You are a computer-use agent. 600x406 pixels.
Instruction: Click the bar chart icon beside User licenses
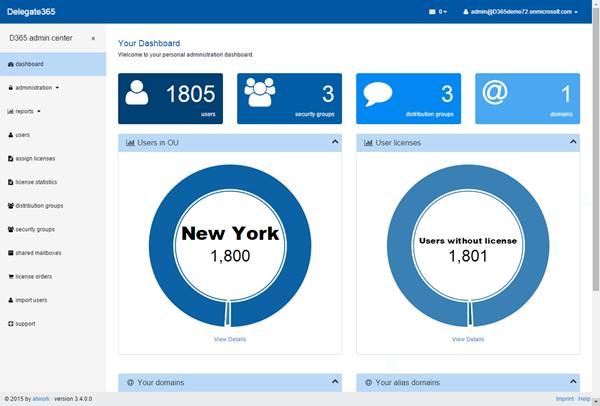(x=368, y=143)
